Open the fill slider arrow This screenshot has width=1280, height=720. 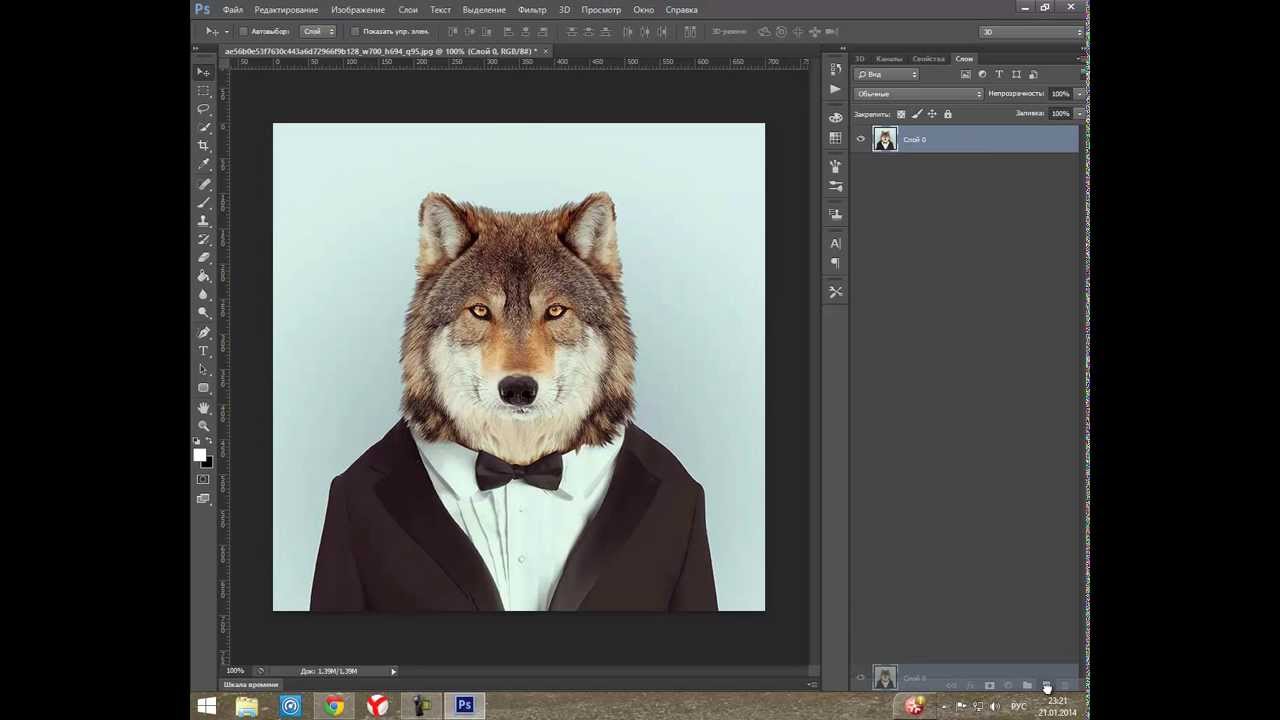coord(1078,114)
